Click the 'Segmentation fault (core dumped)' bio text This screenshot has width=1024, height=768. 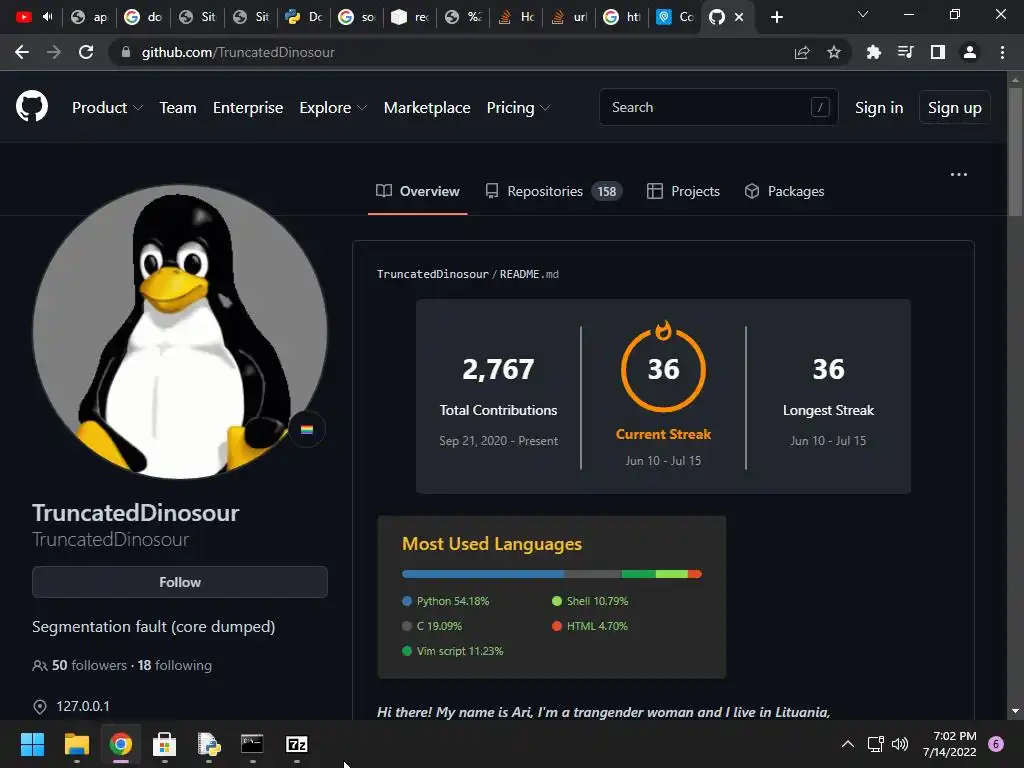coord(153,627)
